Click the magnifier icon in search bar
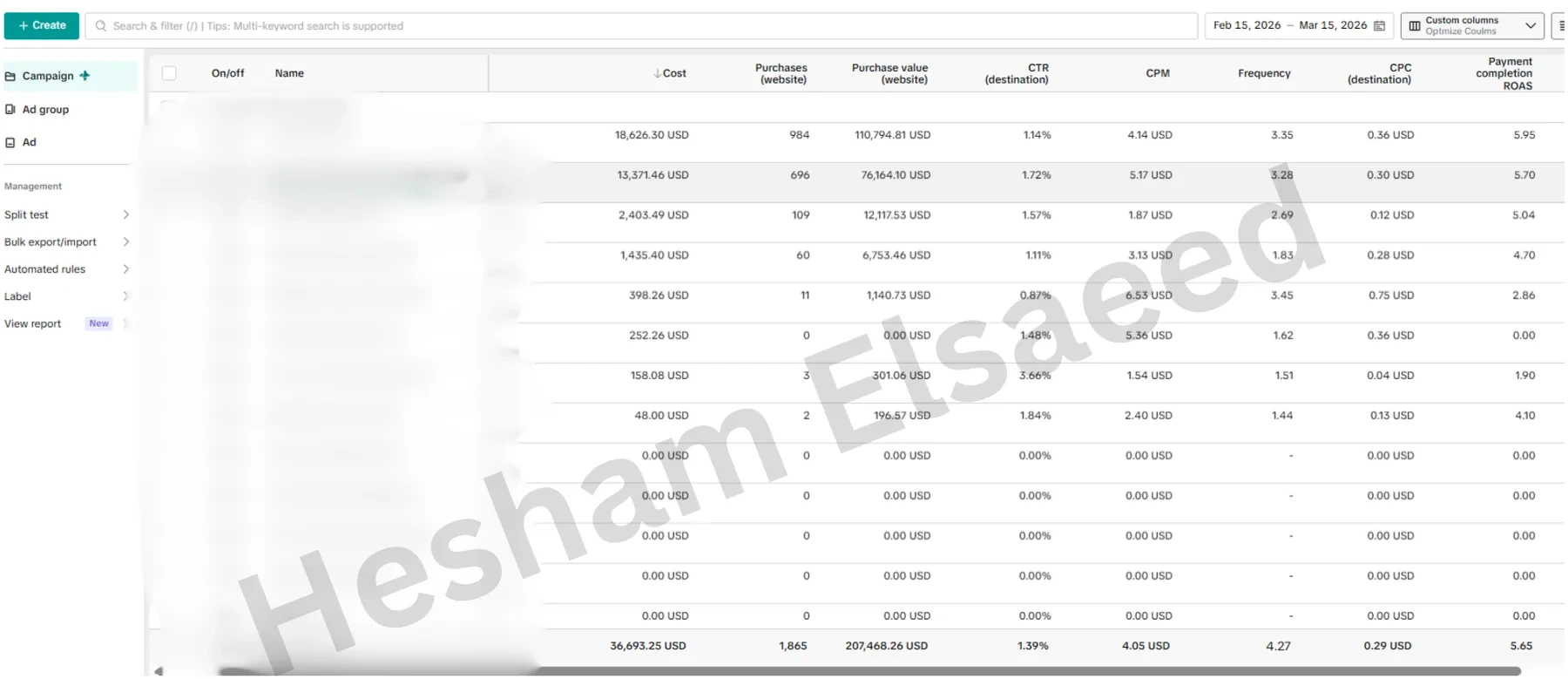This screenshot has width=1568, height=679. 101,26
